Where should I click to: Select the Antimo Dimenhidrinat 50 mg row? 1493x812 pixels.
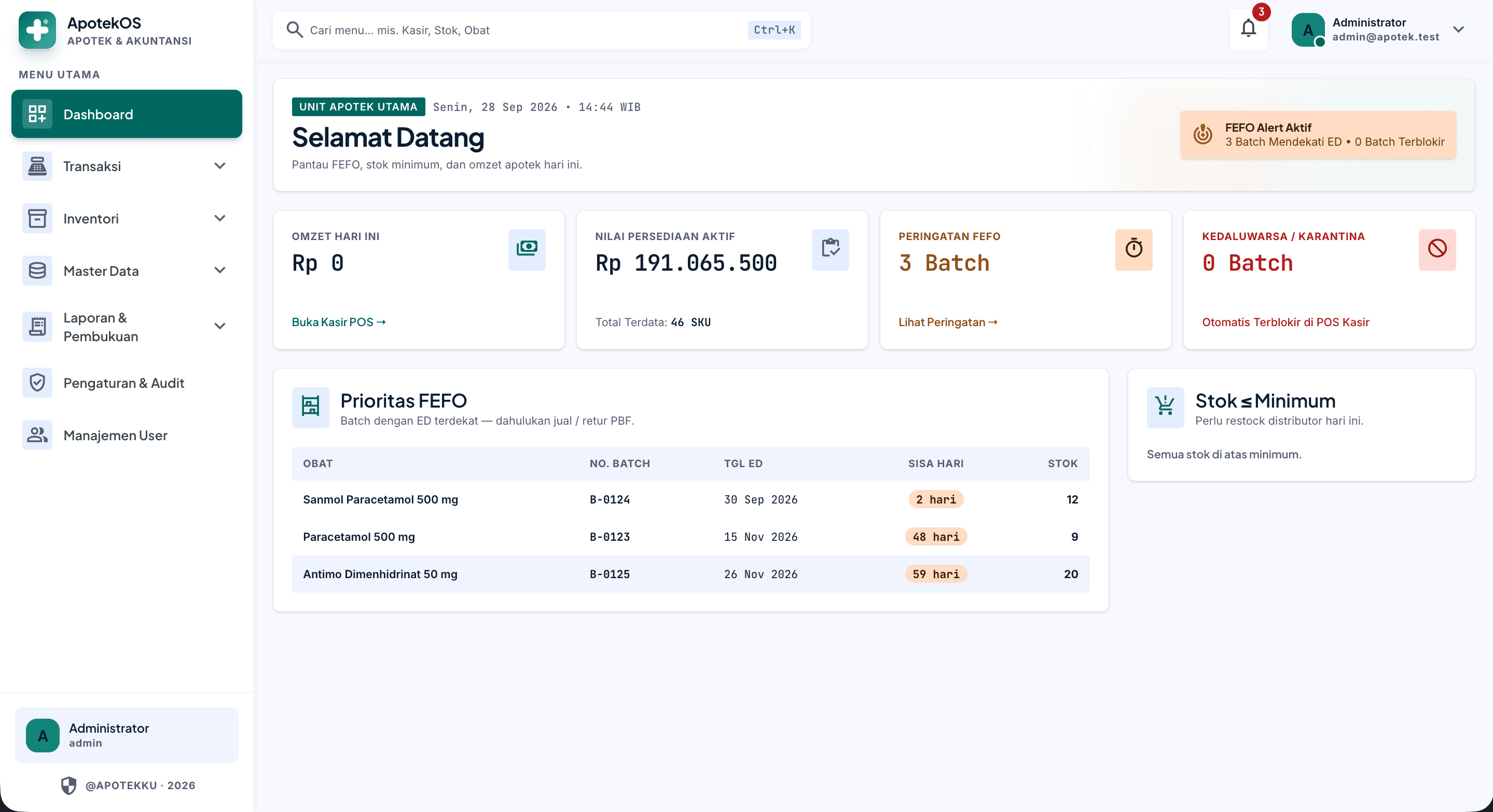pyautogui.click(x=690, y=574)
